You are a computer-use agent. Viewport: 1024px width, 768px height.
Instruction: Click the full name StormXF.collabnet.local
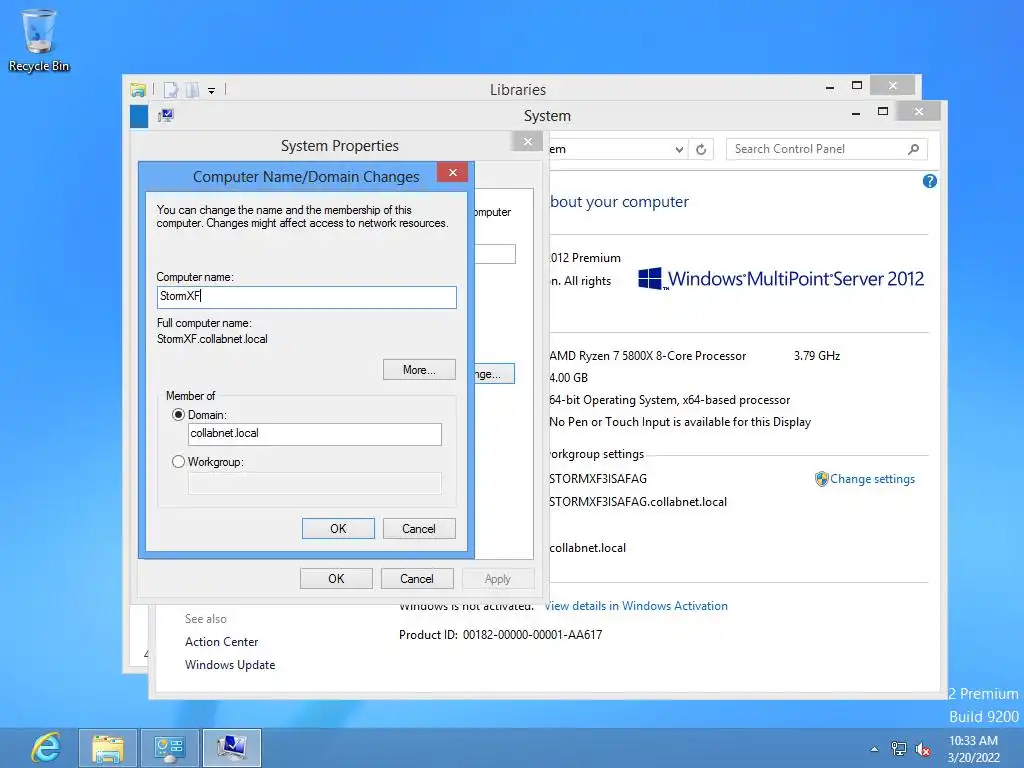212,339
